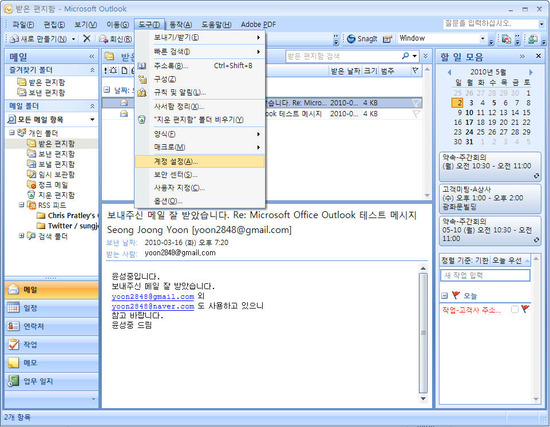Close the To-Do Bar (할 일 모음)

[x=538, y=56]
